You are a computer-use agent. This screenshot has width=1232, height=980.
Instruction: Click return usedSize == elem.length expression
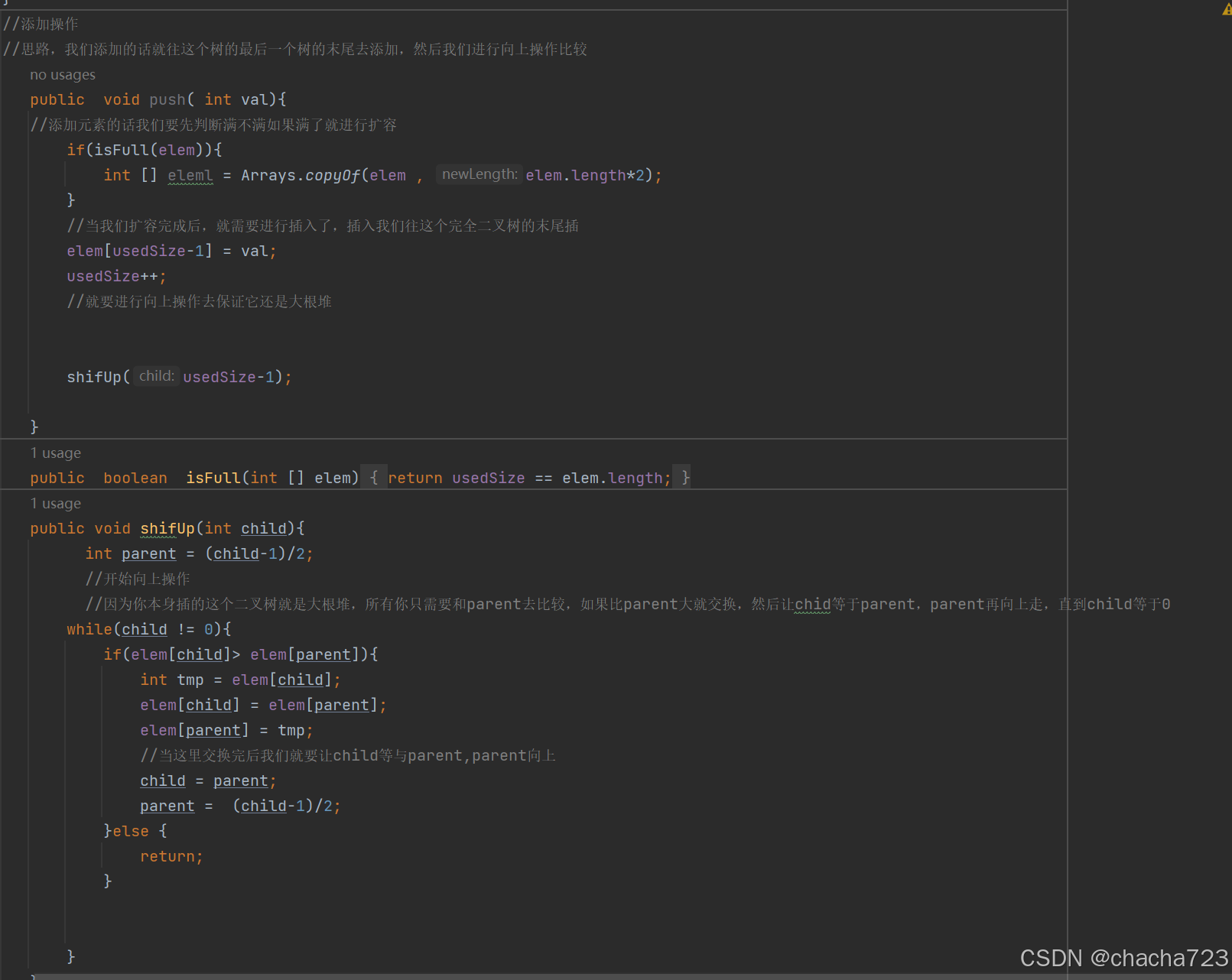(x=529, y=478)
